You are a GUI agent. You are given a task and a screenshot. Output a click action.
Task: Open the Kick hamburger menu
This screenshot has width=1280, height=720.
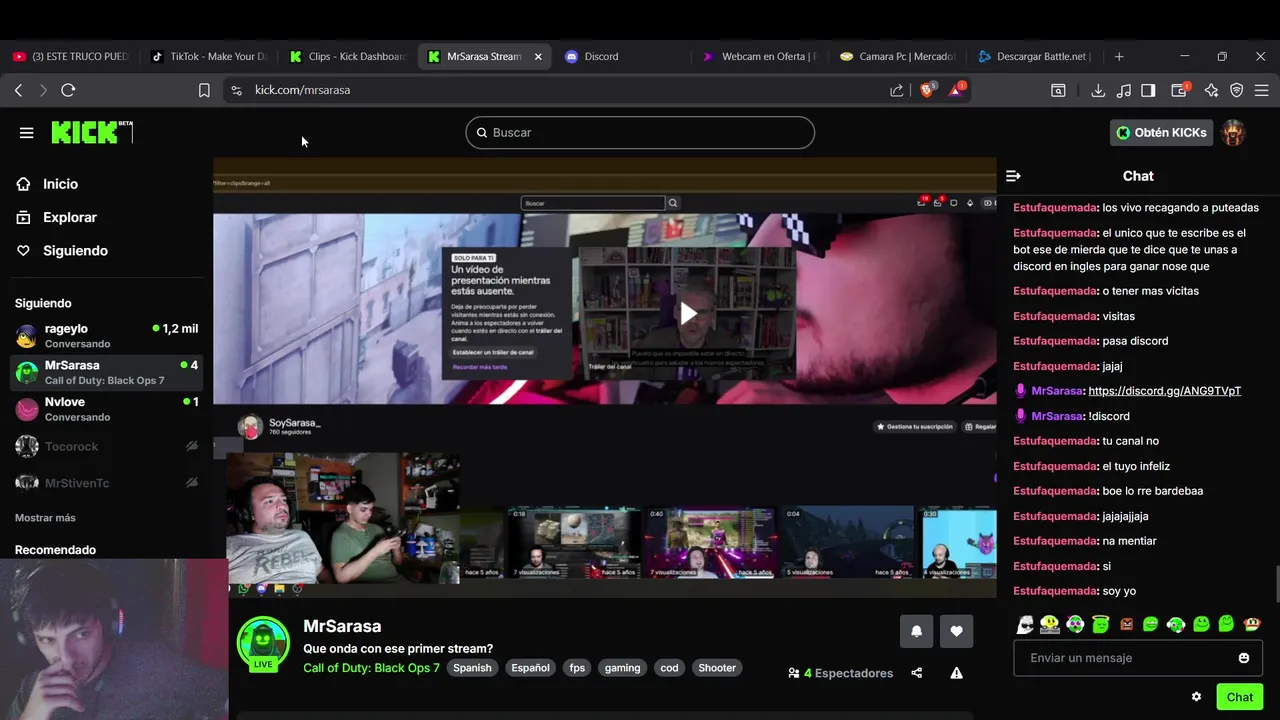[26, 132]
